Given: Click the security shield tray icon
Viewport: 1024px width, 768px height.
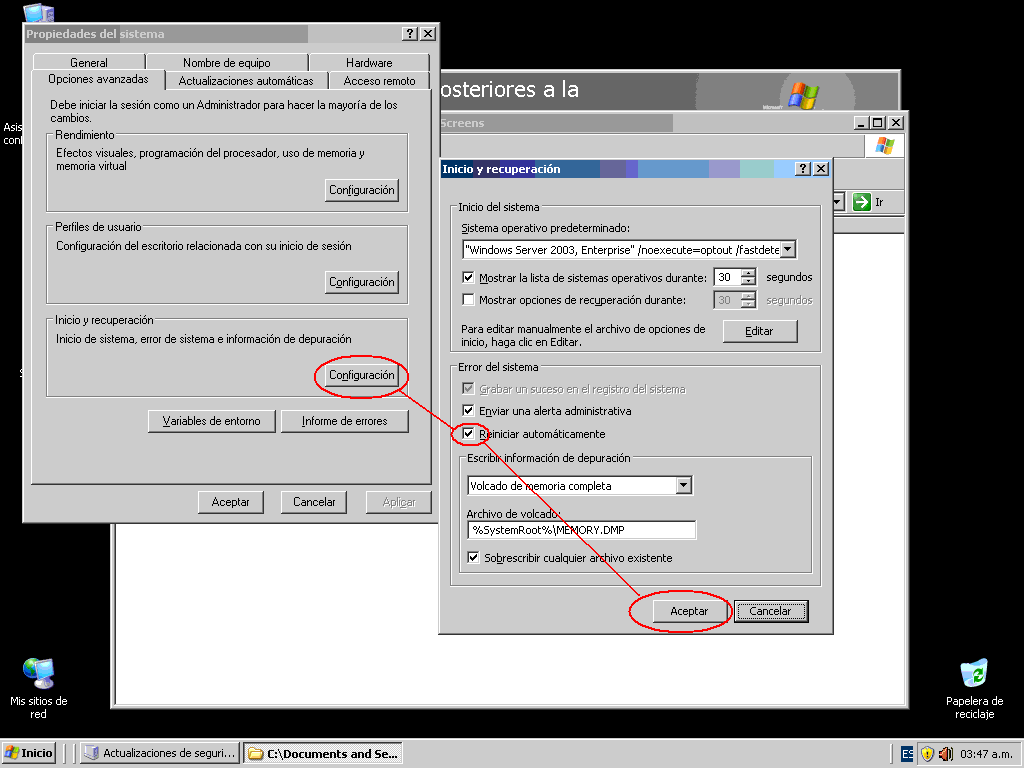Looking at the screenshot, I should pyautogui.click(x=927, y=754).
